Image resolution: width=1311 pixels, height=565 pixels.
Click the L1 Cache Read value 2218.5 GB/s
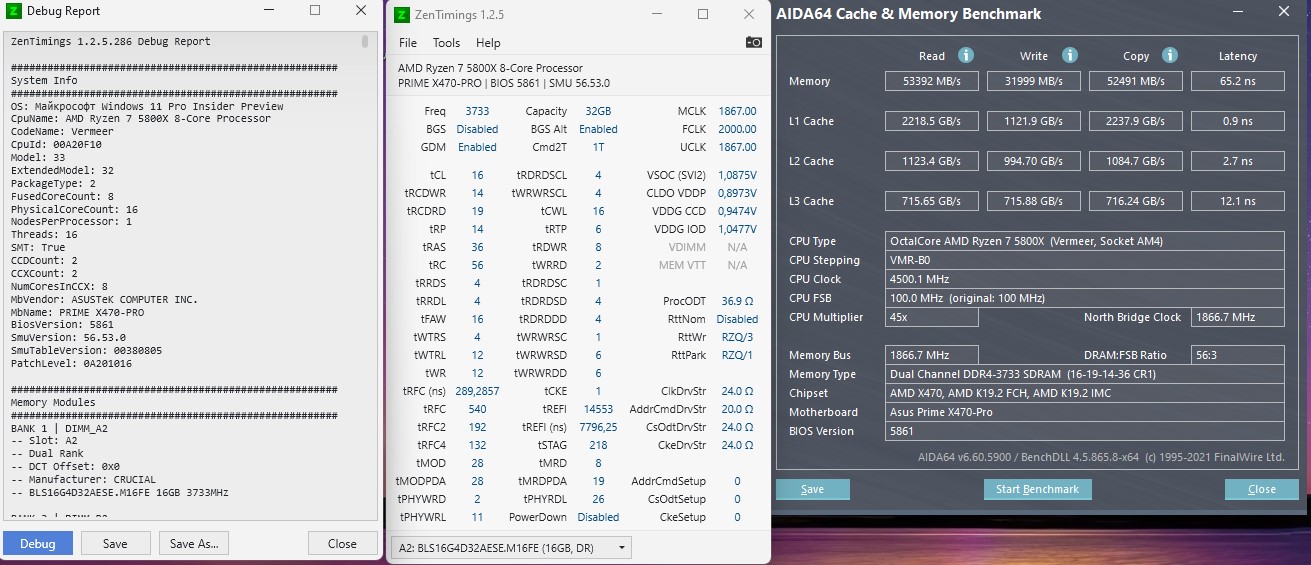(x=933, y=121)
